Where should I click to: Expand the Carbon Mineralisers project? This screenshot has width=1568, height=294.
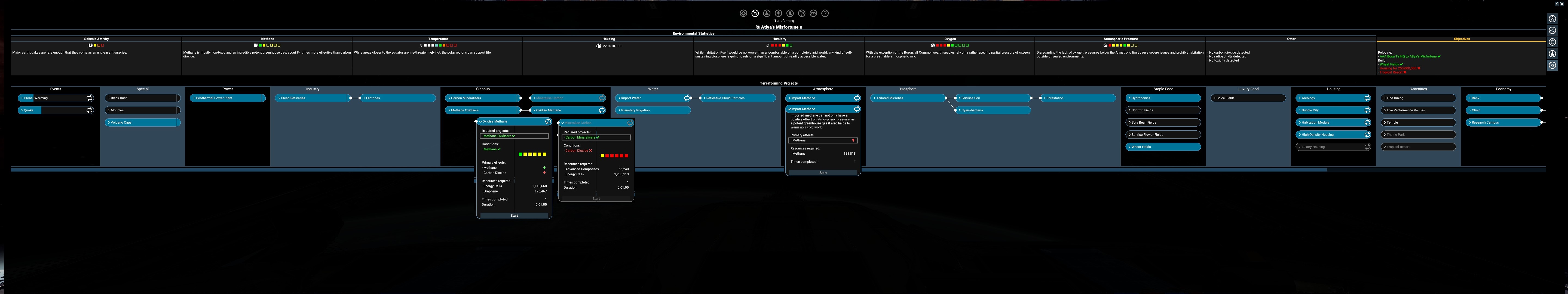483,98
